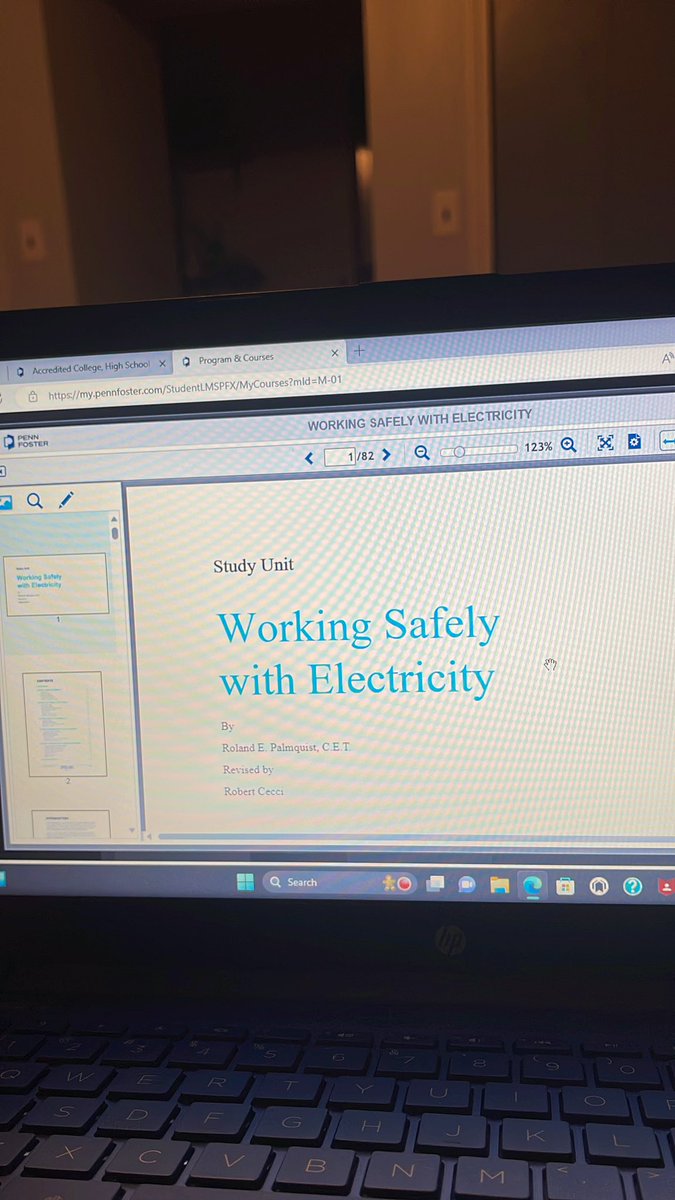Go to the next page arrow
This screenshot has height=1200, width=675.
386,455
